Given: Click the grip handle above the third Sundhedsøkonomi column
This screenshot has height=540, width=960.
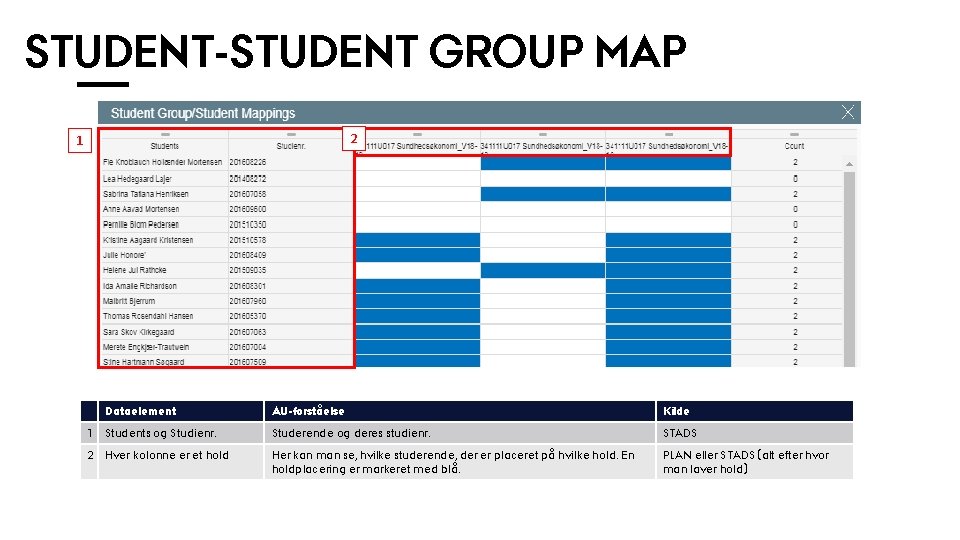Looking at the screenshot, I should tap(669, 134).
